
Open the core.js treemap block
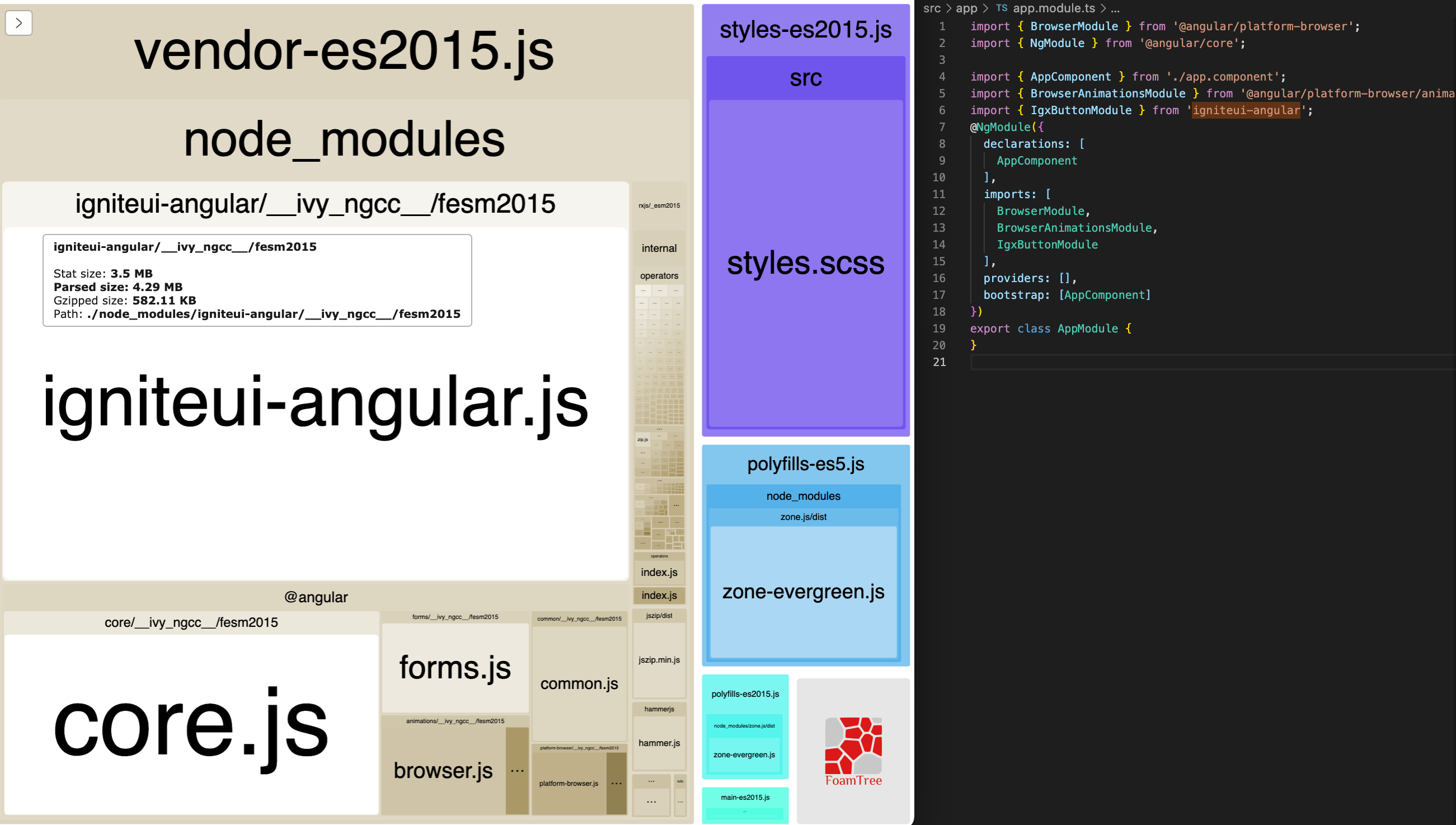pyautogui.click(x=191, y=724)
